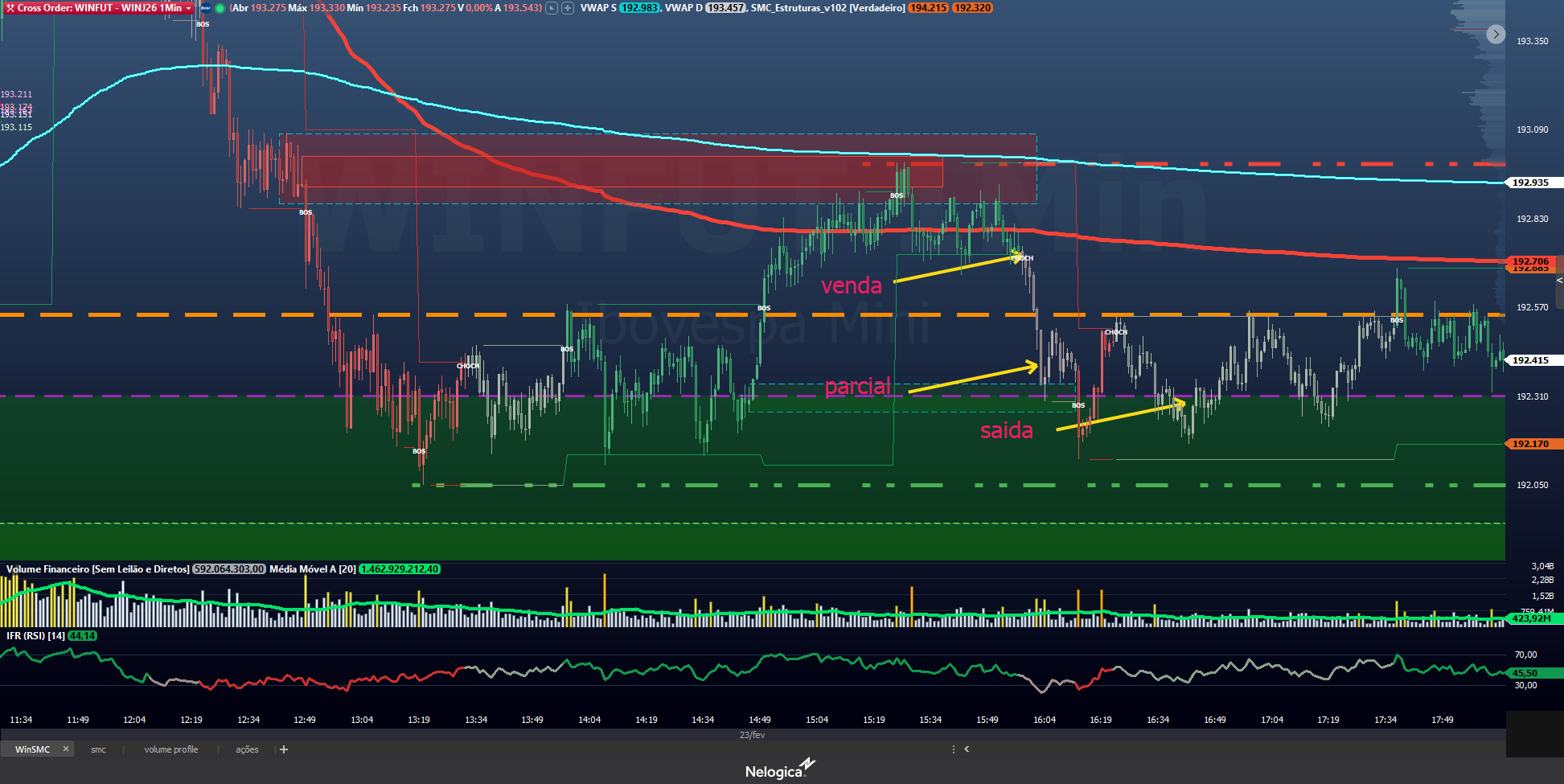Close the WinSMC tab
Screen dimensions: 1564x784
pyautogui.click(x=66, y=749)
